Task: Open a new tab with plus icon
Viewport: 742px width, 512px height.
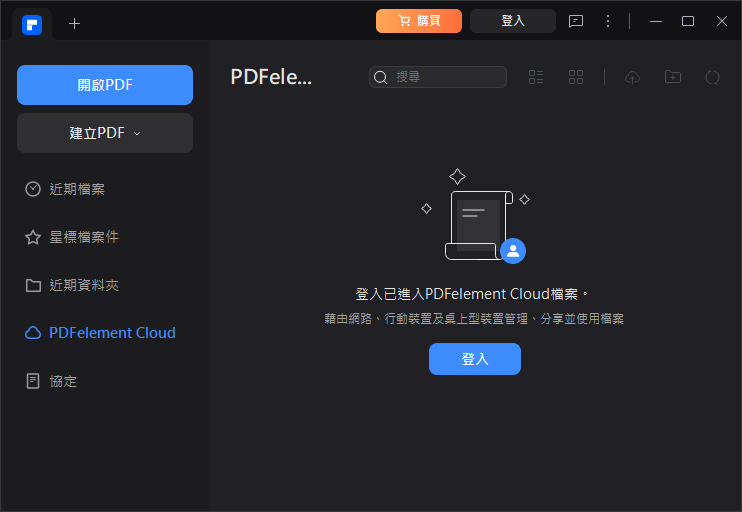Action: pyautogui.click(x=74, y=24)
